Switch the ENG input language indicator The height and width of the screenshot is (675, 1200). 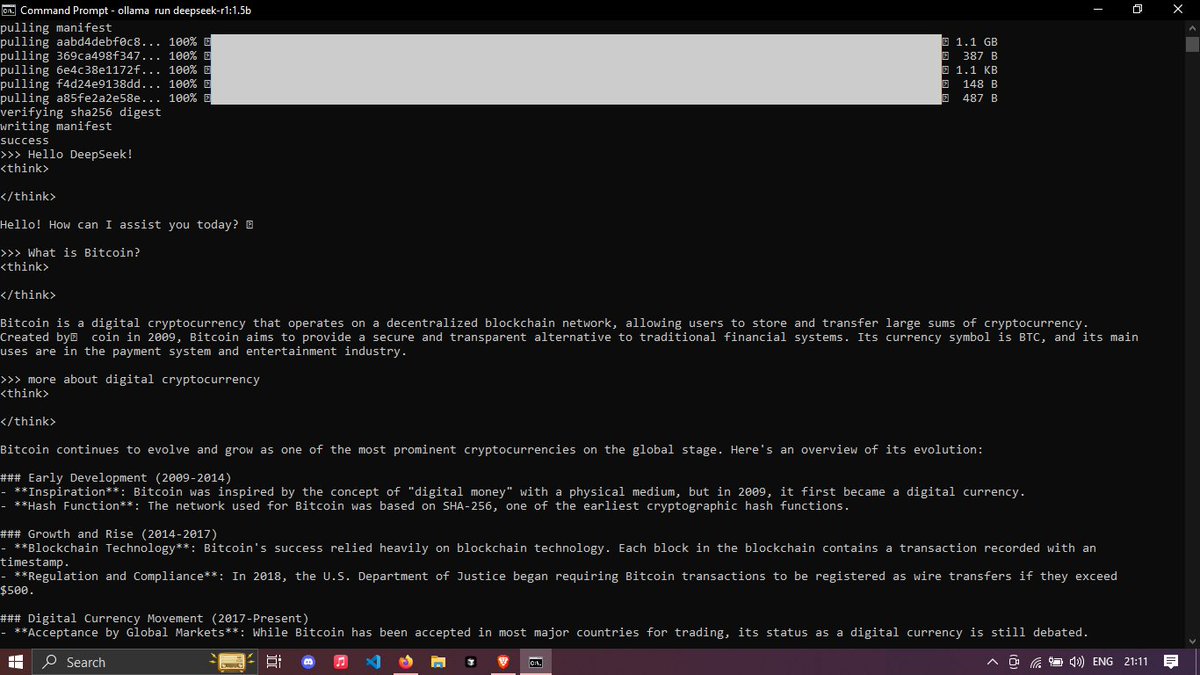1102,662
